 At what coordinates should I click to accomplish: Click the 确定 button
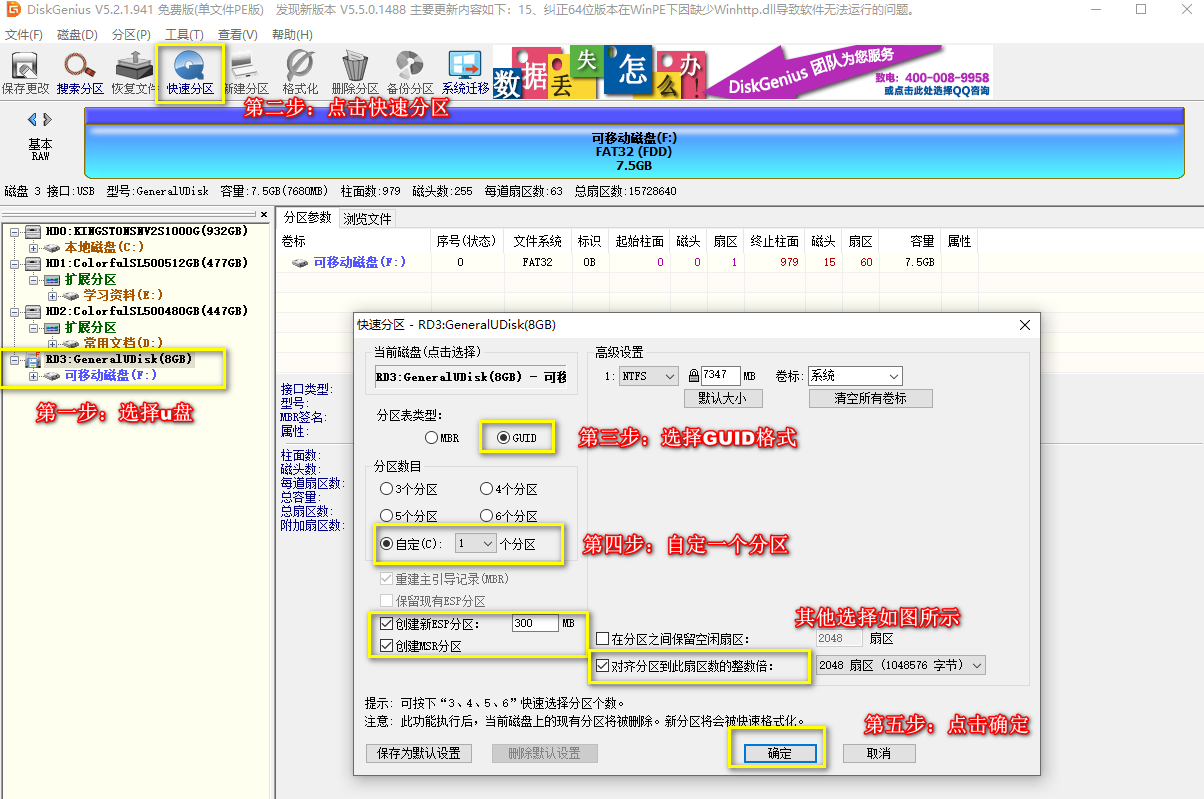pos(779,753)
